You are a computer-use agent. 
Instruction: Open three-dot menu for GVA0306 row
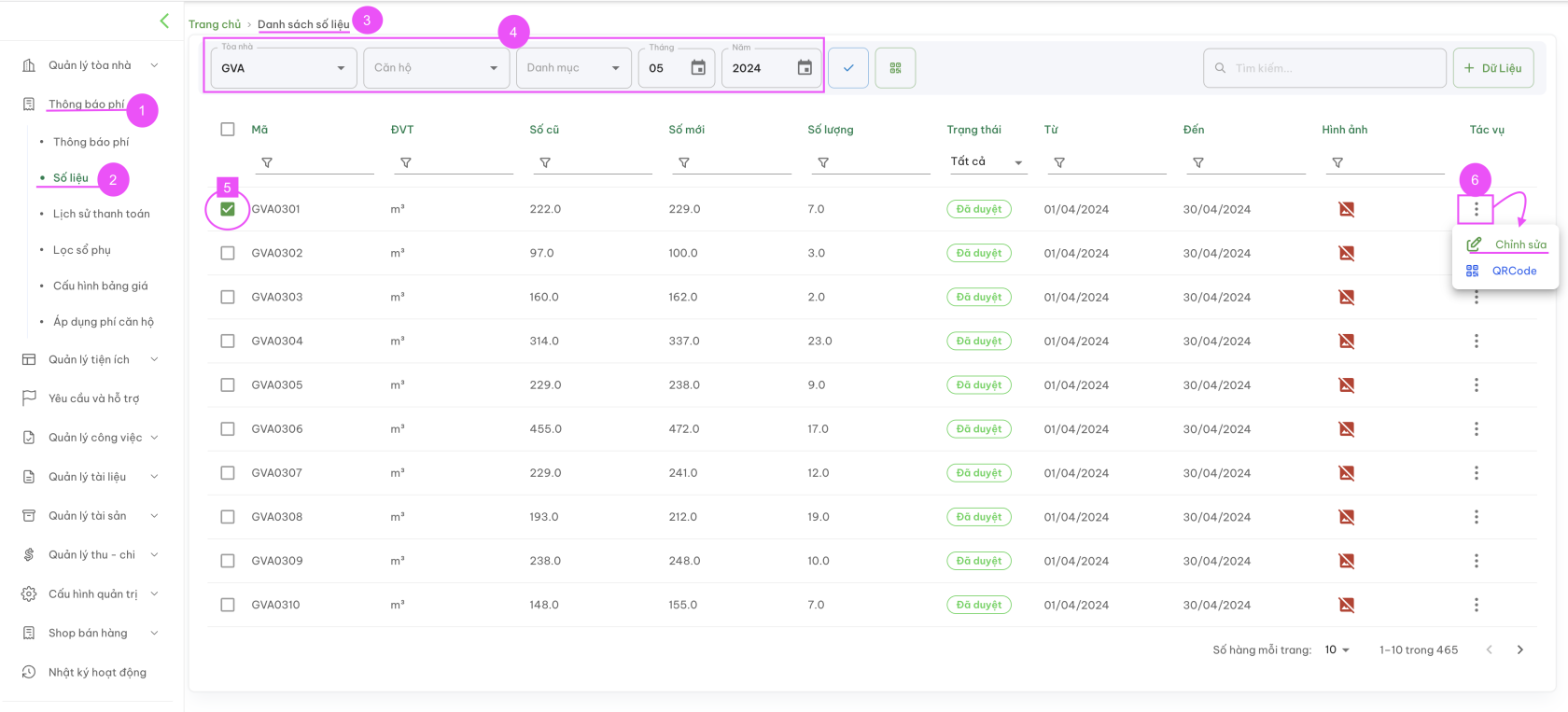[1477, 429]
